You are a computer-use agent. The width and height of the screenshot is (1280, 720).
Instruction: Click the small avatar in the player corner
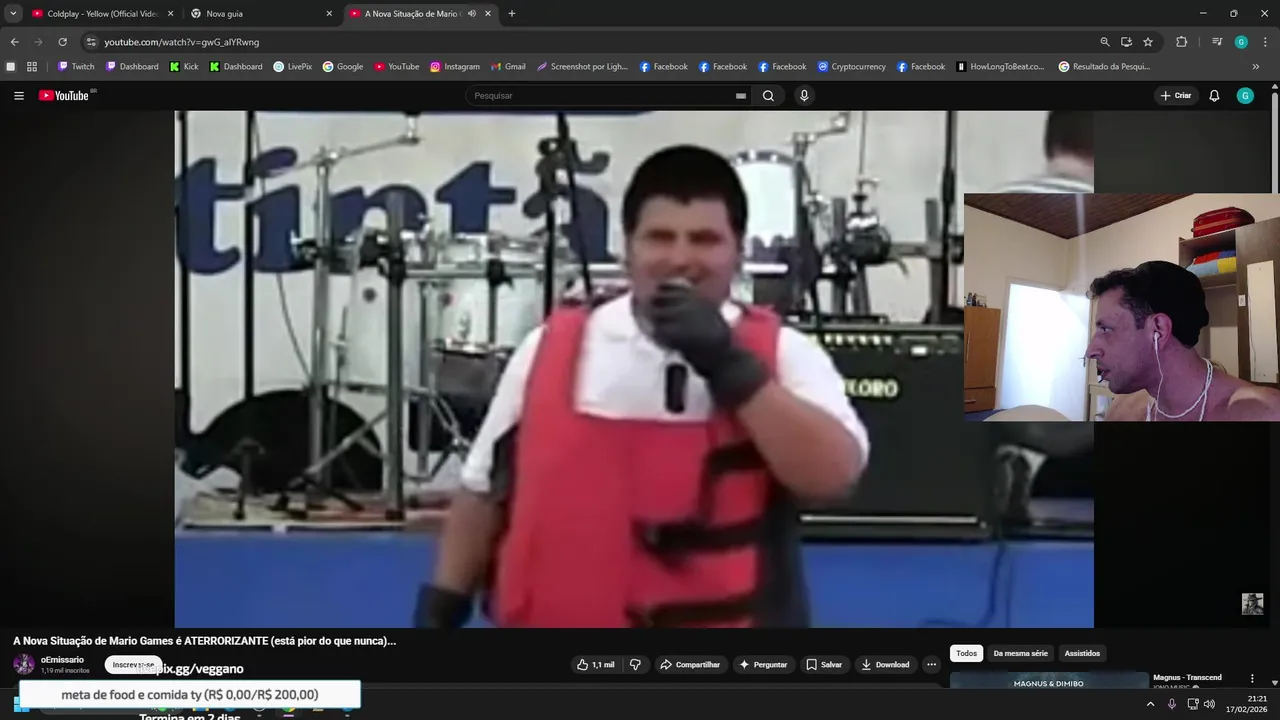pos(1252,604)
